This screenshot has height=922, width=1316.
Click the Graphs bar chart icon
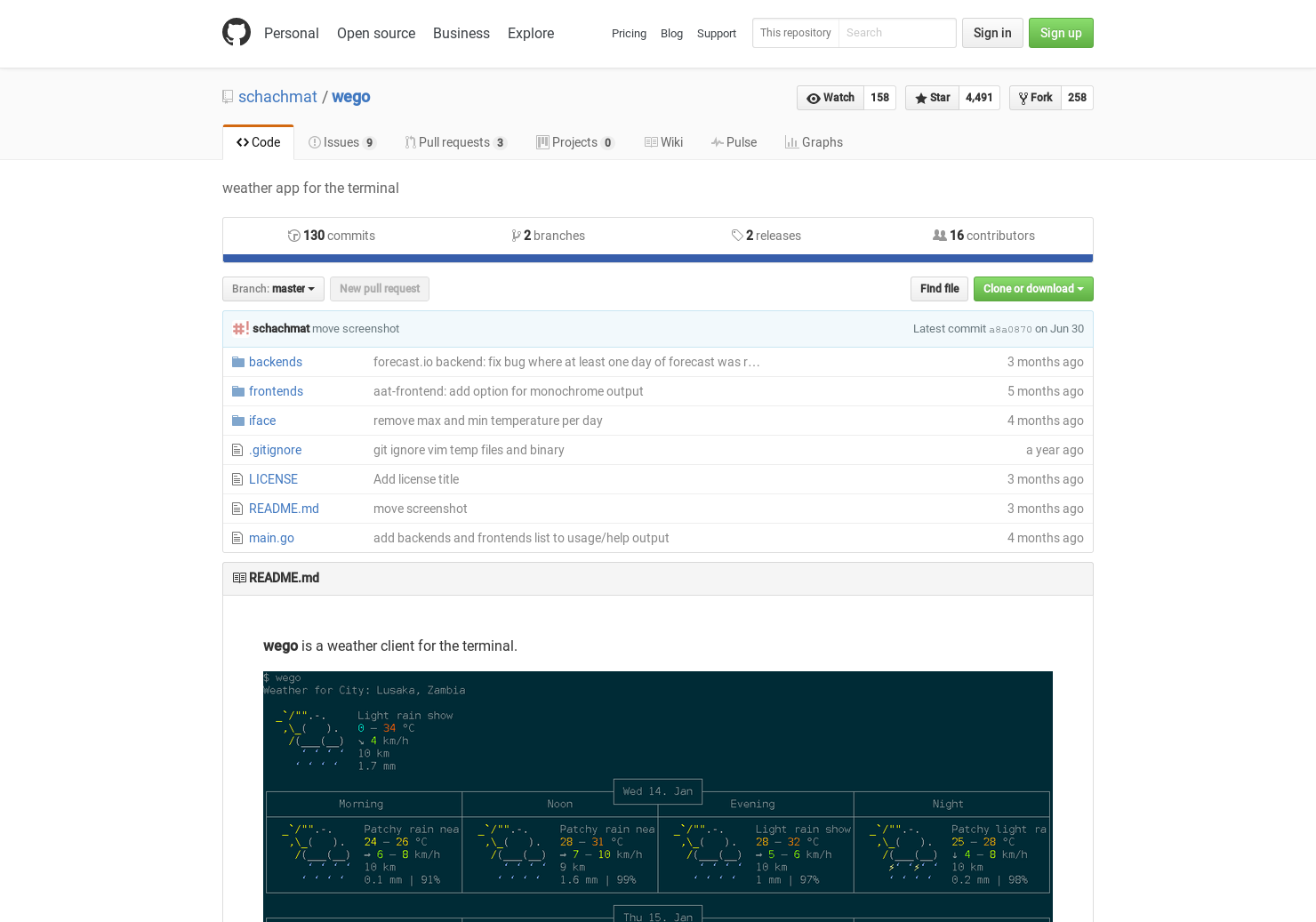(x=791, y=142)
